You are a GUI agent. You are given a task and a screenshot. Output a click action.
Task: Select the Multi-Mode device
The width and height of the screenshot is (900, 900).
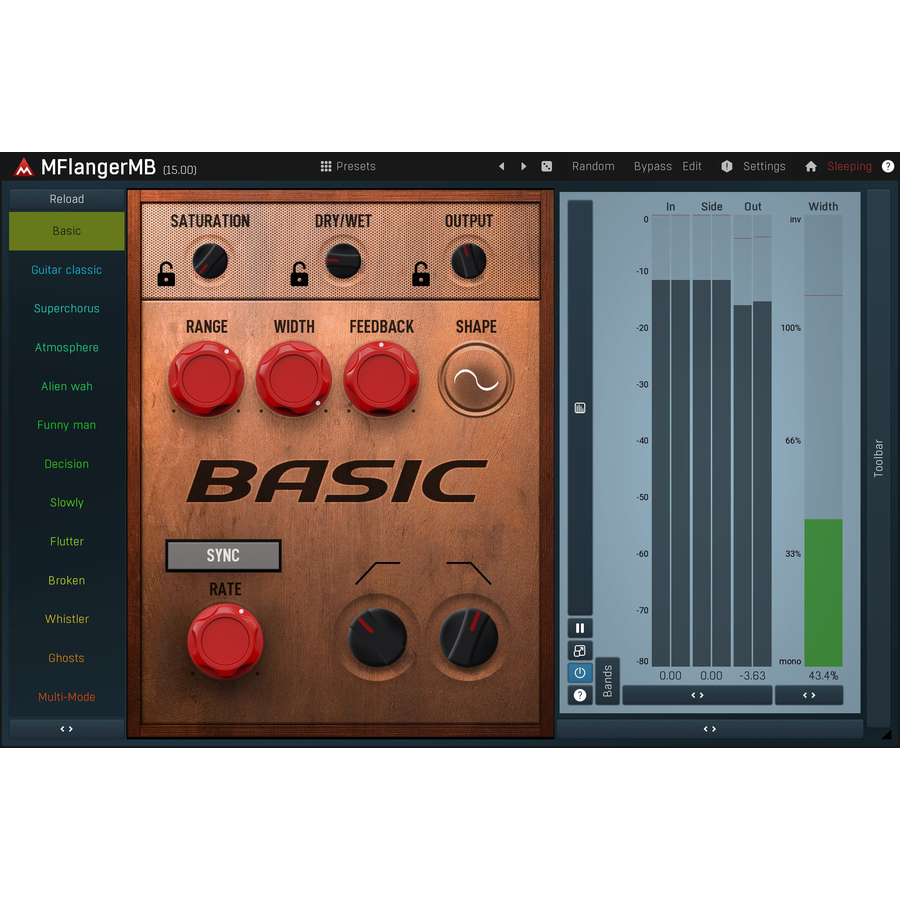[67, 697]
